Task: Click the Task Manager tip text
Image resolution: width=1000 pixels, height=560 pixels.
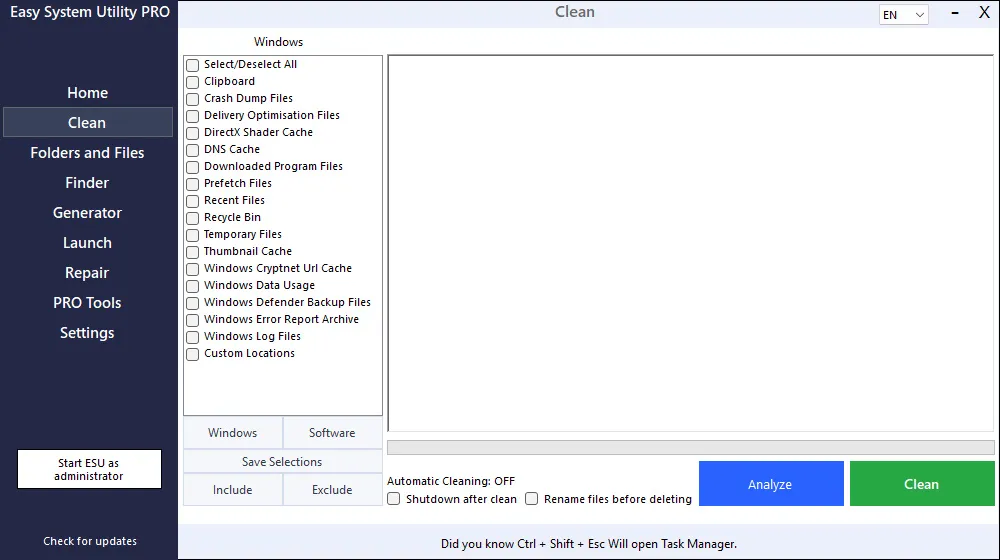Action: 589,544
